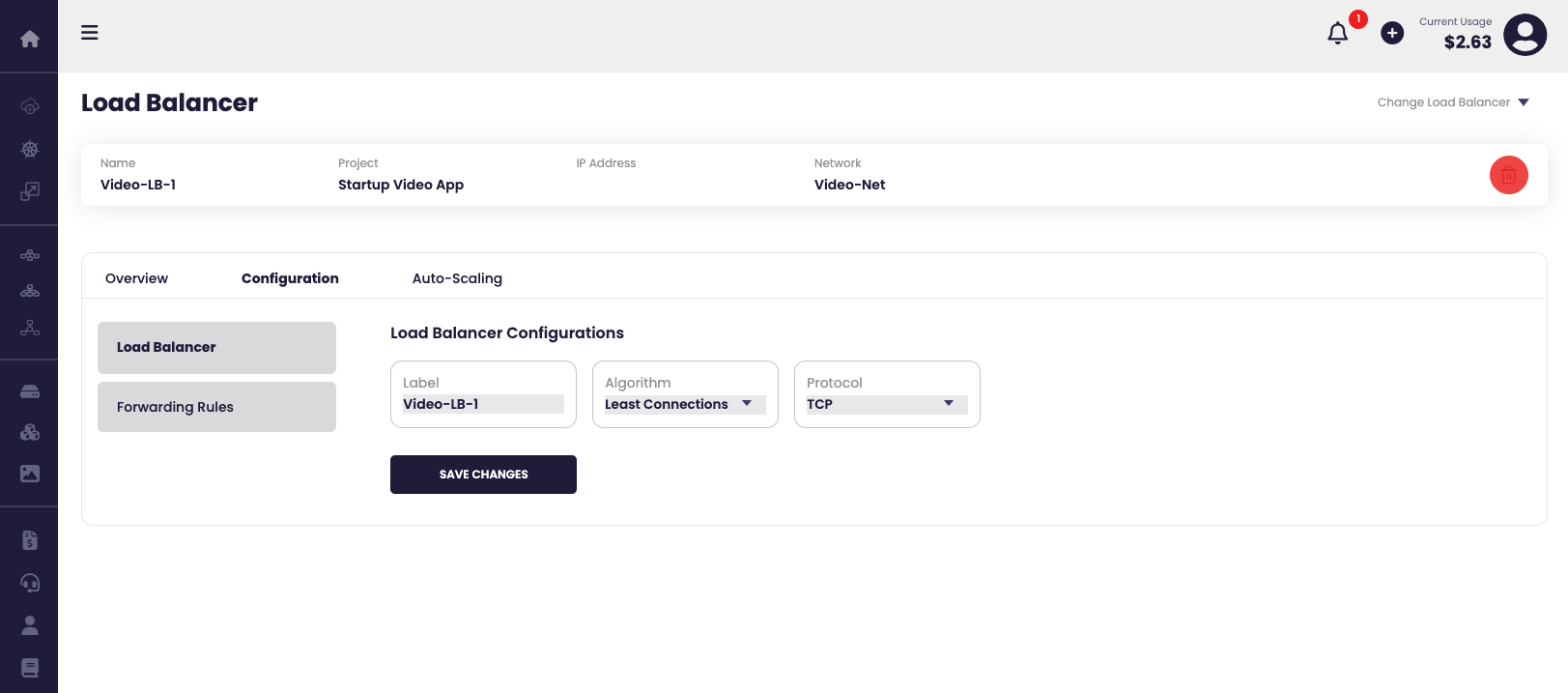1568x693 pixels.
Task: Open the Kubernetes helm wheel icon
Action: pyautogui.click(x=30, y=149)
